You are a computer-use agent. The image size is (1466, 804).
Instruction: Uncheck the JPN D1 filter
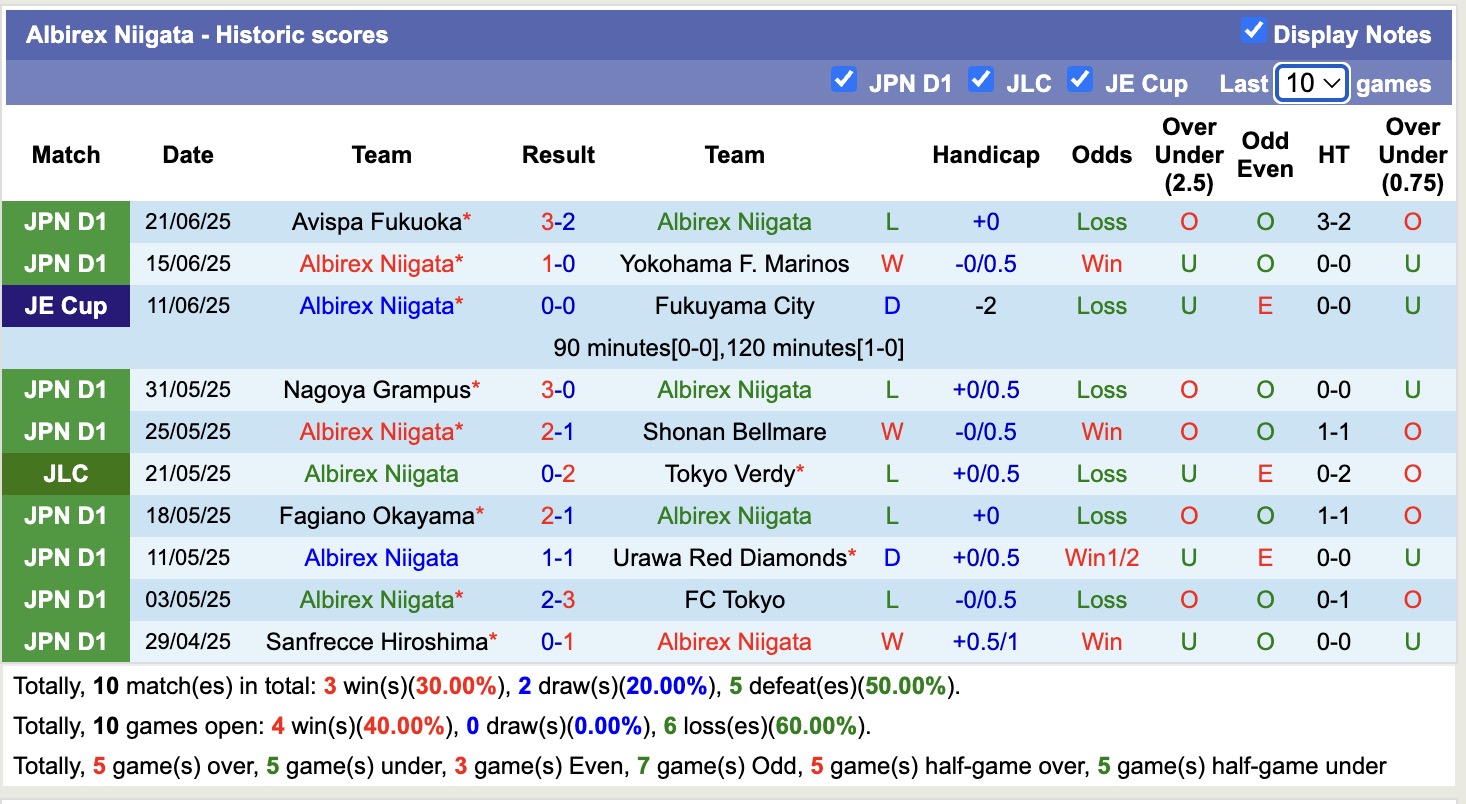(844, 79)
